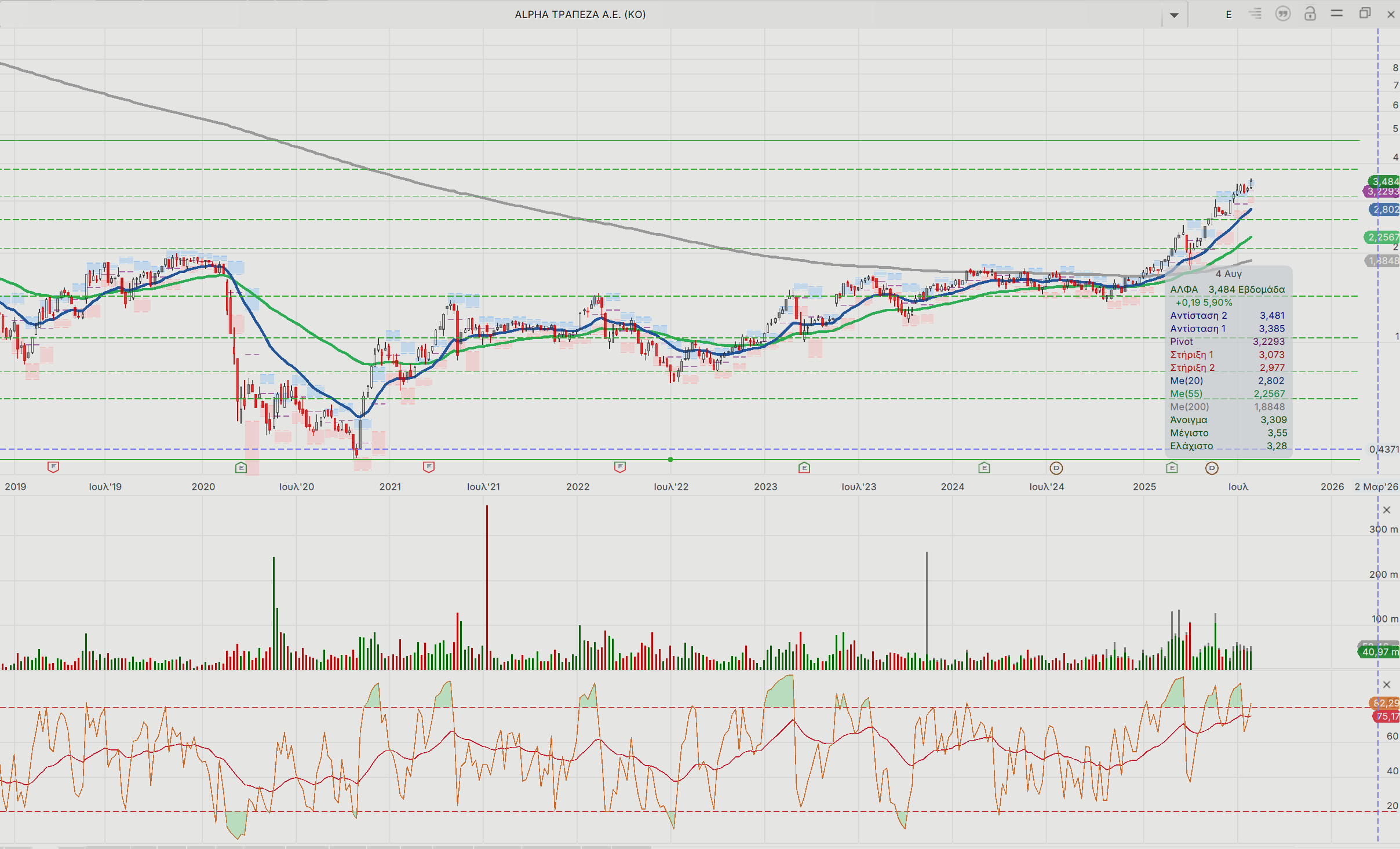
Task: Click the dividend 'D' marker in 2025
Action: point(1212,468)
